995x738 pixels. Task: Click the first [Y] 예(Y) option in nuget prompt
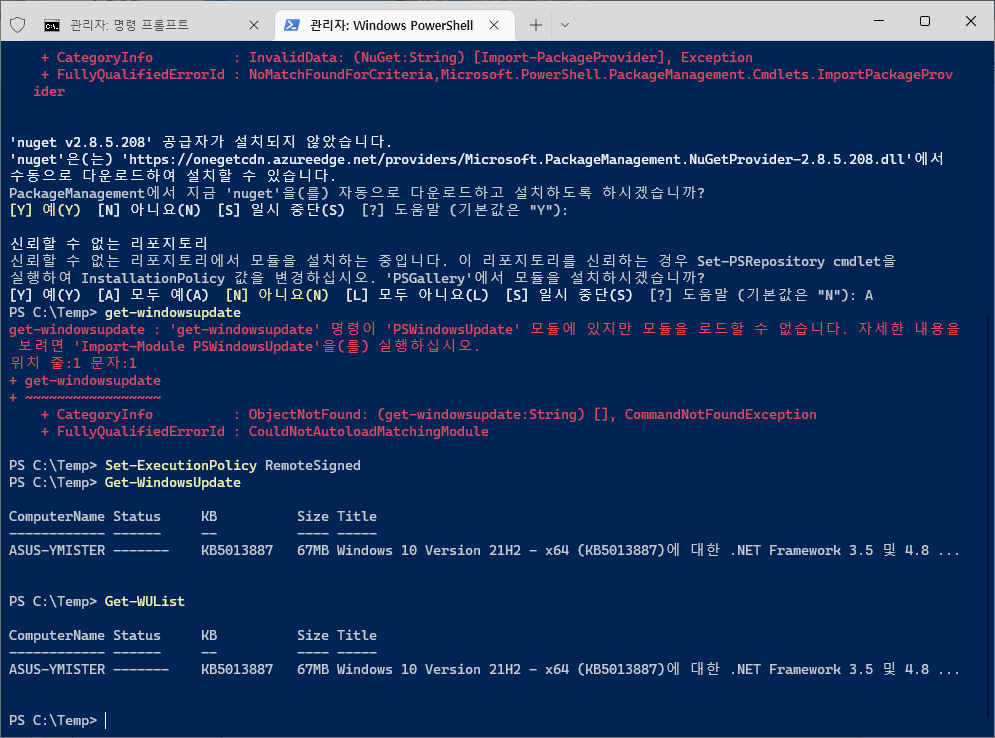(45, 210)
